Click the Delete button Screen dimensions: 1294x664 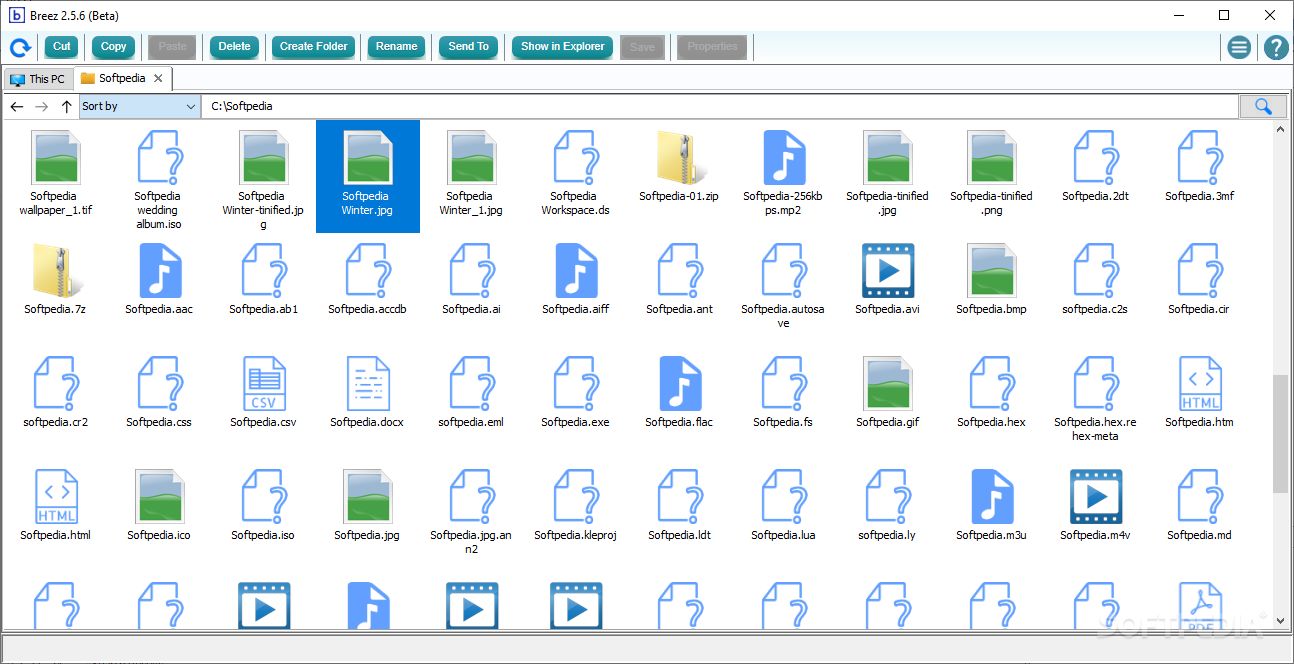(x=235, y=47)
